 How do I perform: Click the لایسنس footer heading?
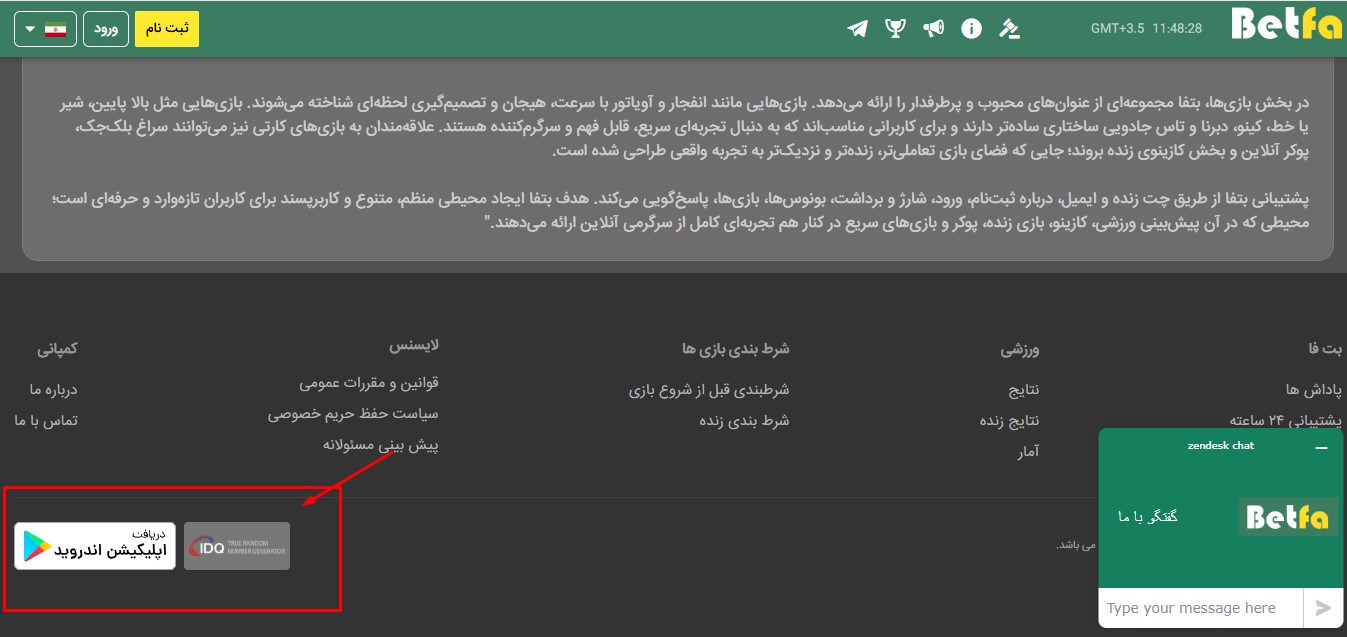pyautogui.click(x=414, y=345)
